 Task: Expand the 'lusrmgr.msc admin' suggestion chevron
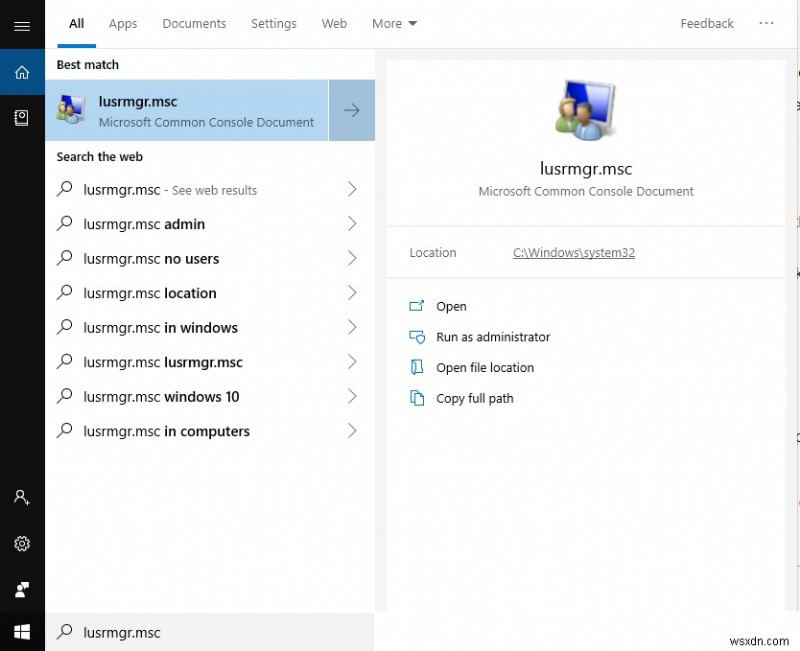(352, 224)
